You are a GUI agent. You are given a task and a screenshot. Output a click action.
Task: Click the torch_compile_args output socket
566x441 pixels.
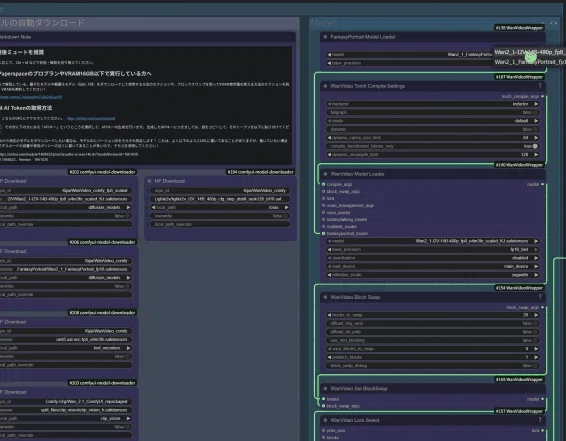tap(542, 96)
